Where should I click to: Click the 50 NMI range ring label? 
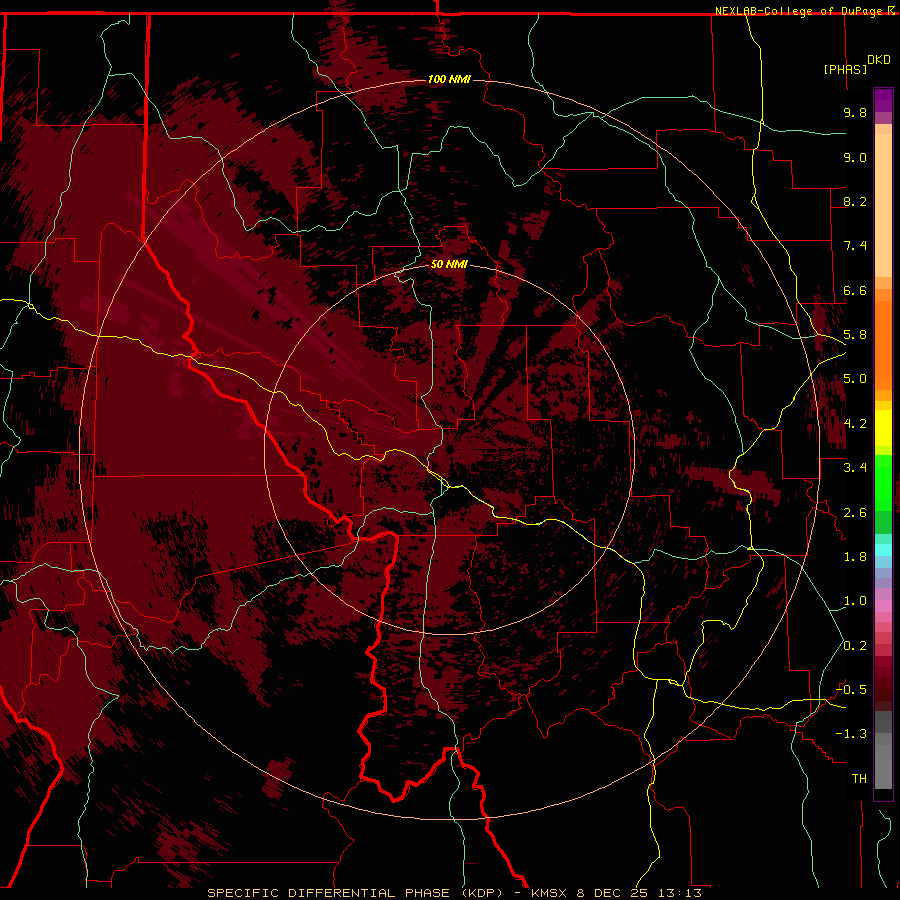coord(449,264)
